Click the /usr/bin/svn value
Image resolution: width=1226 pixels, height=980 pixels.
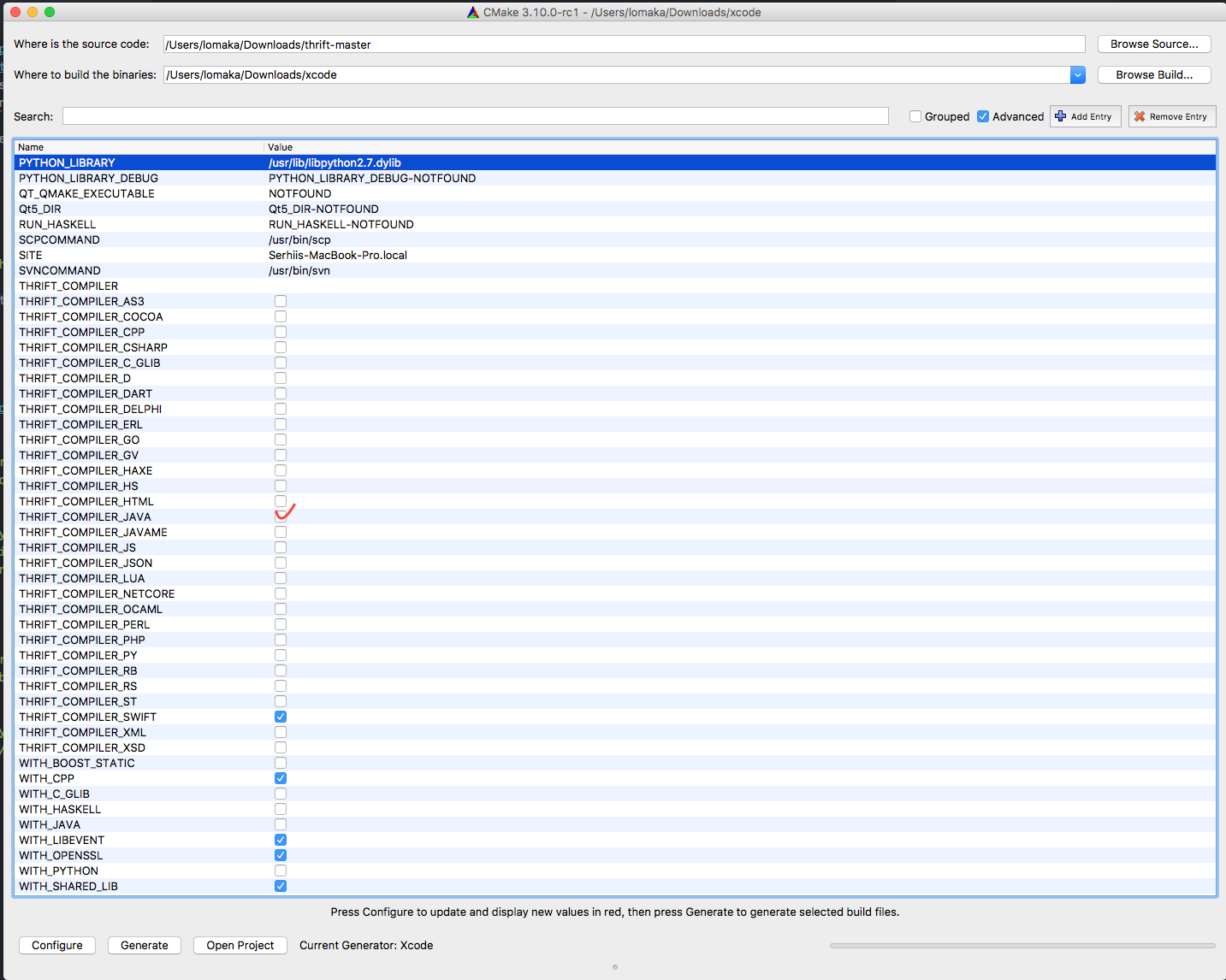coord(299,270)
